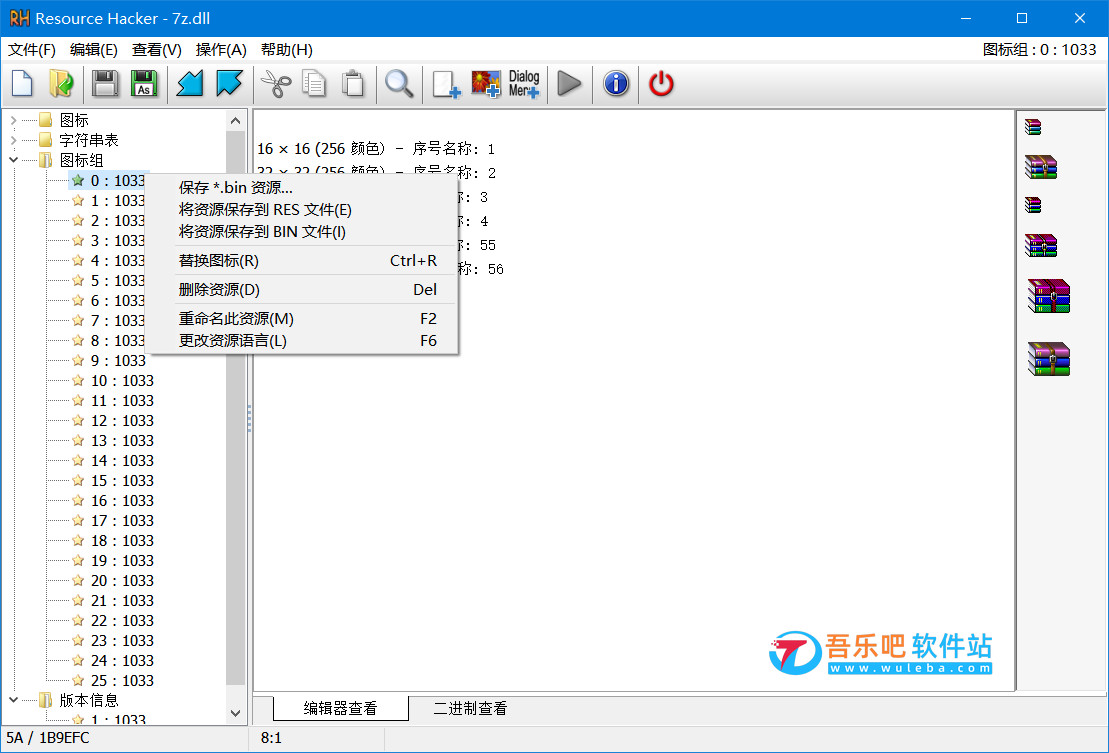Open the 帮助(H) menu
Image resolution: width=1109 pixels, height=753 pixels.
click(286, 50)
